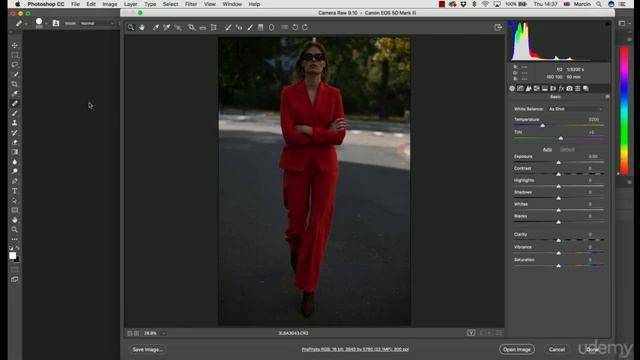Screen dimensions: 640x360
Task: Select the Targeted Adjustment tool
Action: [178, 27]
